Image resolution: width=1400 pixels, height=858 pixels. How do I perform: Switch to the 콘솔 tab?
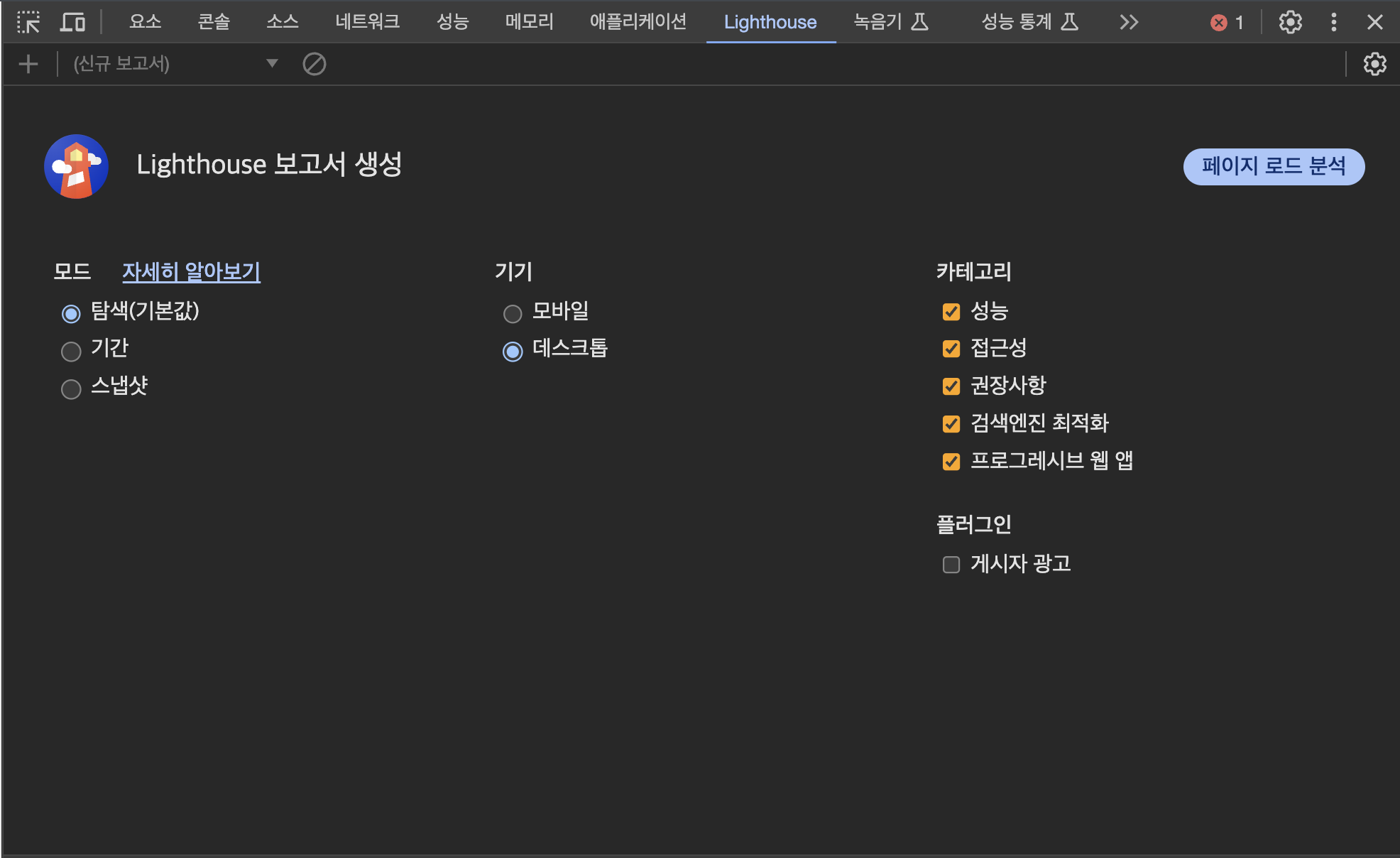pos(214,22)
